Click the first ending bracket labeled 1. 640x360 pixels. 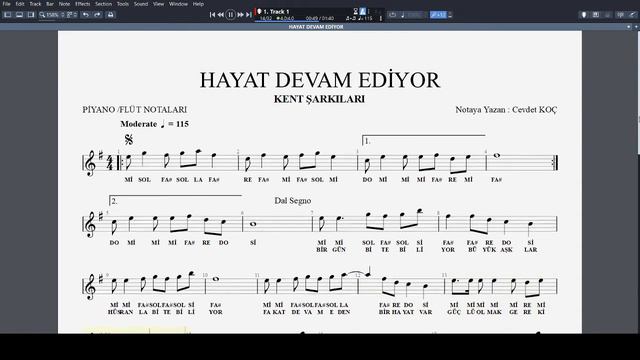(424, 140)
